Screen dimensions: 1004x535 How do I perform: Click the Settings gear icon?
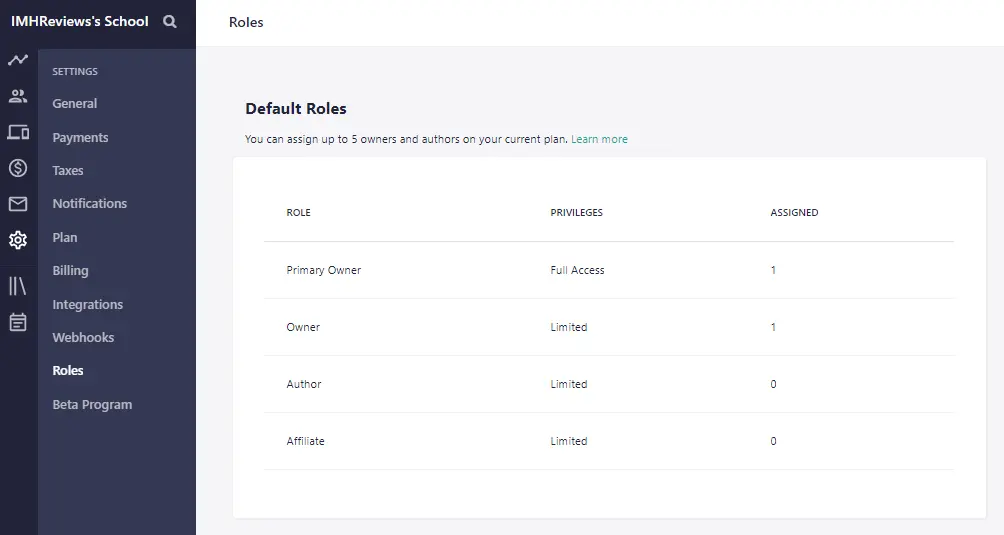[x=18, y=240]
